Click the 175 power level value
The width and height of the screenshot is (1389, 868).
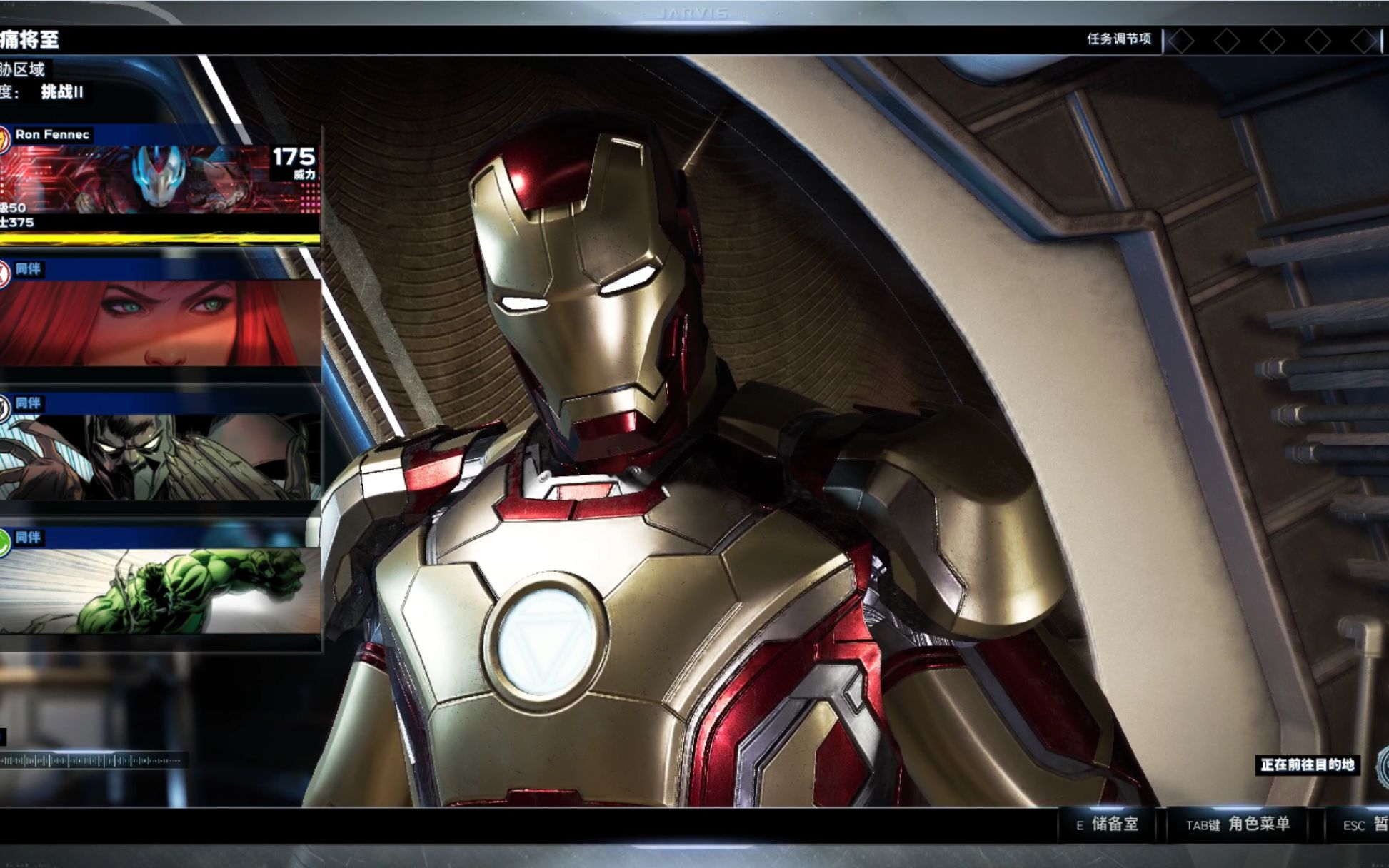[294, 156]
